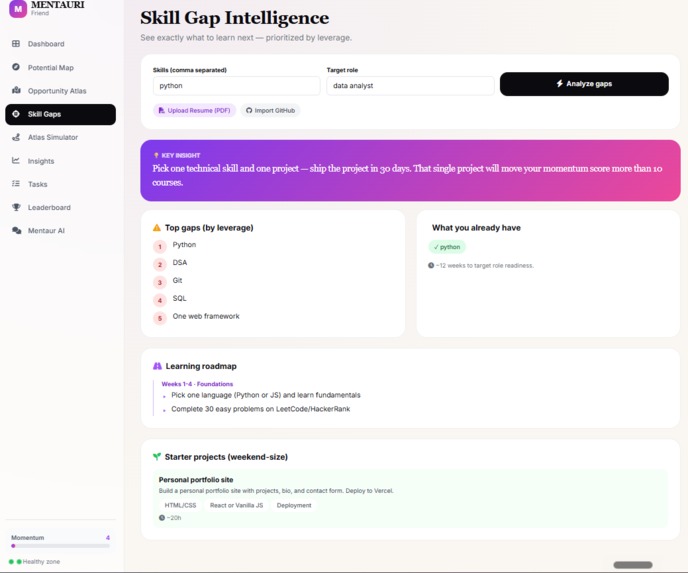The height and width of the screenshot is (573, 688).
Task: Click gap number 4 badge for SQL
Action: 160,301
